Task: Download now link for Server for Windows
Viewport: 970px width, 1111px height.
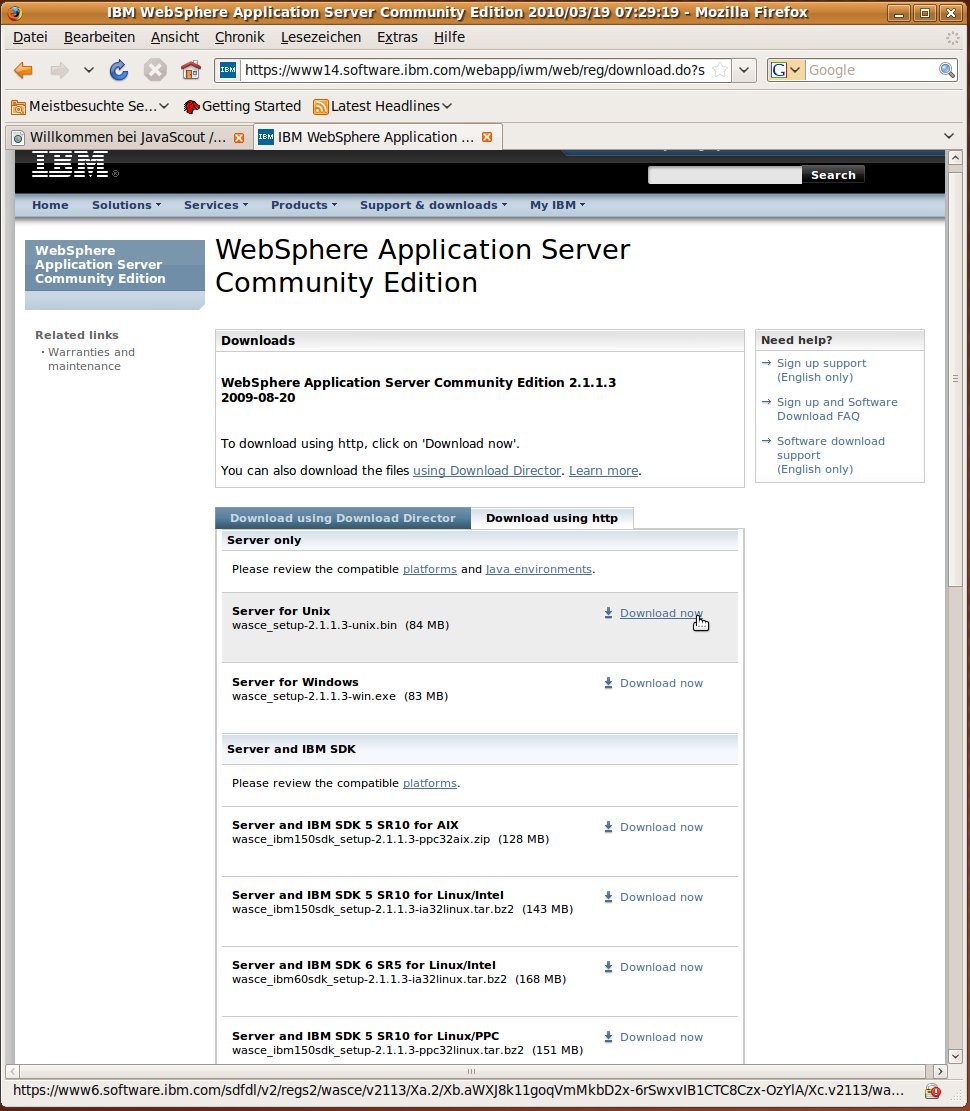Action: click(661, 683)
